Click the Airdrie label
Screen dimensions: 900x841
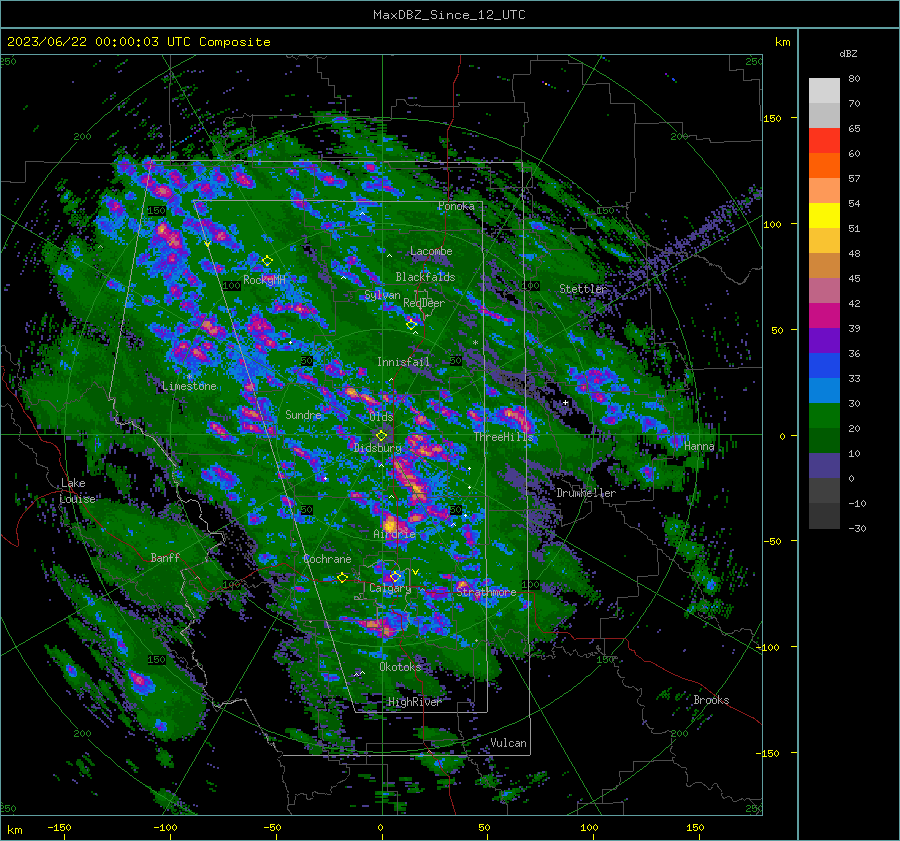394,534
